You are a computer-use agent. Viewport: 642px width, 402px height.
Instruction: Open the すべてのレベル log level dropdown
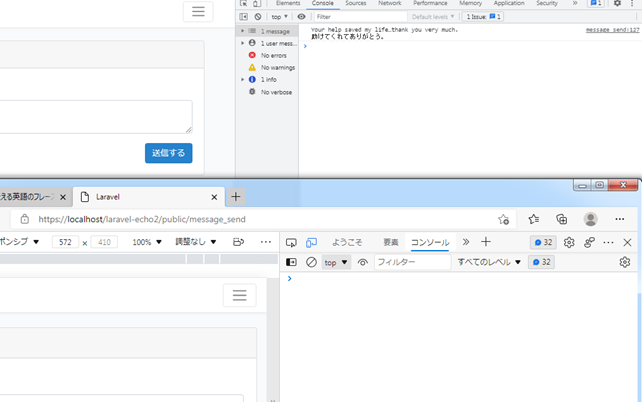pos(489,262)
